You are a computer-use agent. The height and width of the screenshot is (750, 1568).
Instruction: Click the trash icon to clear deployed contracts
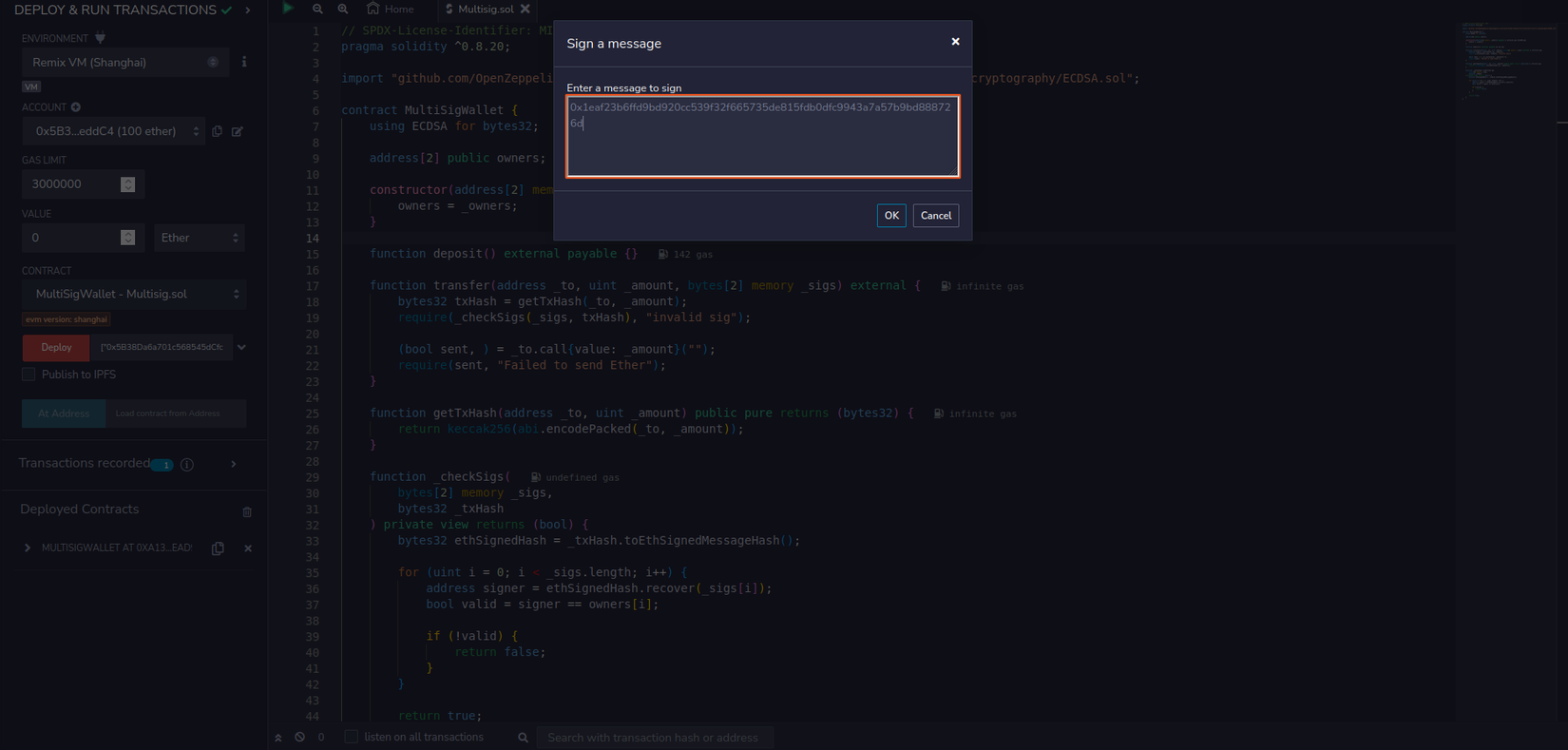[247, 511]
